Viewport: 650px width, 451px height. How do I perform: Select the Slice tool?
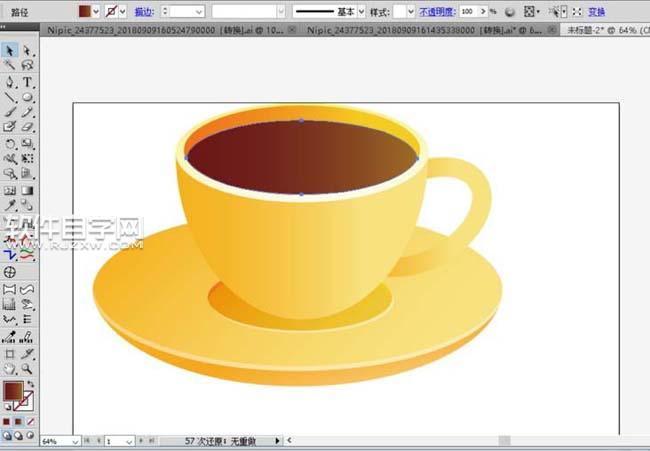(27, 354)
